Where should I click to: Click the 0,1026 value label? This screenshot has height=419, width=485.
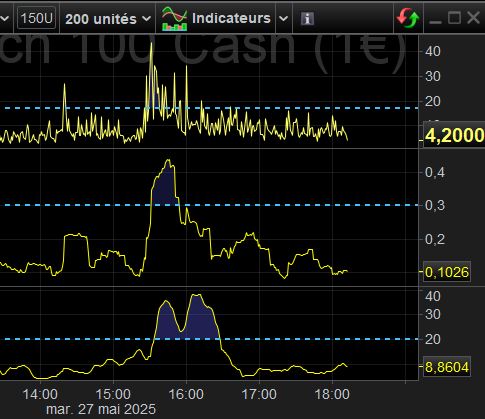[447, 272]
